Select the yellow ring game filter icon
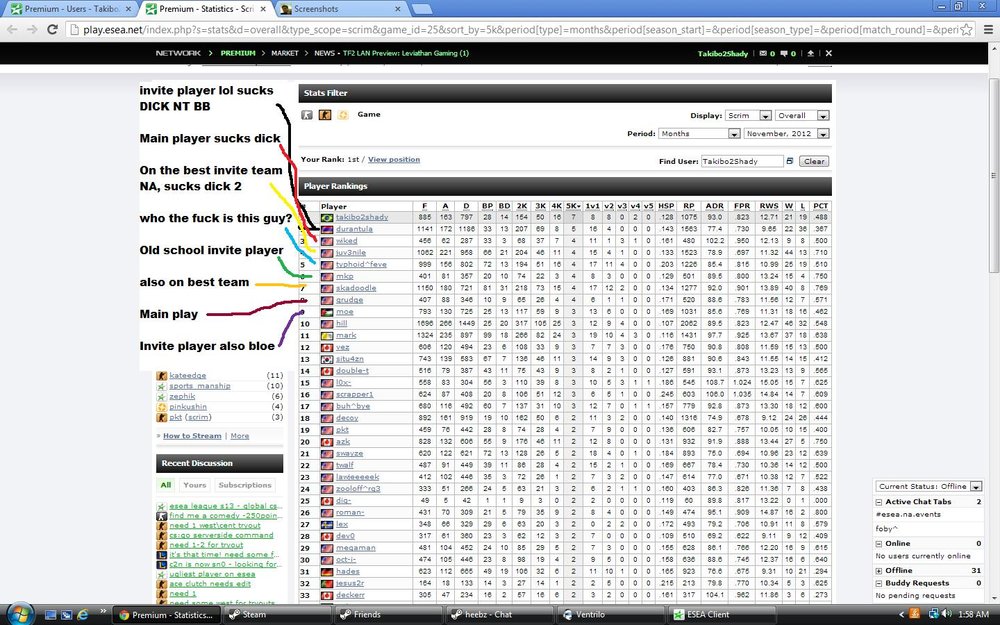This screenshot has height=625, width=1000. click(343, 115)
